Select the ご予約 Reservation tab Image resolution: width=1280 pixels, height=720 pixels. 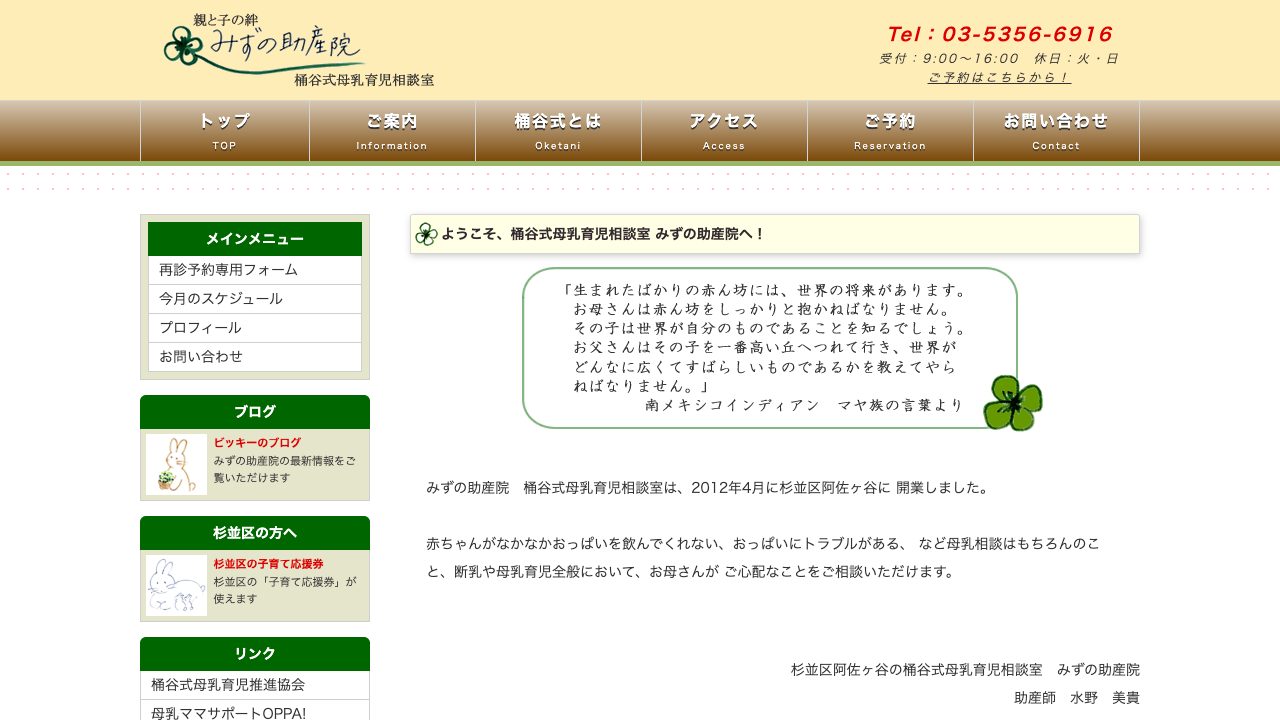[889, 130]
